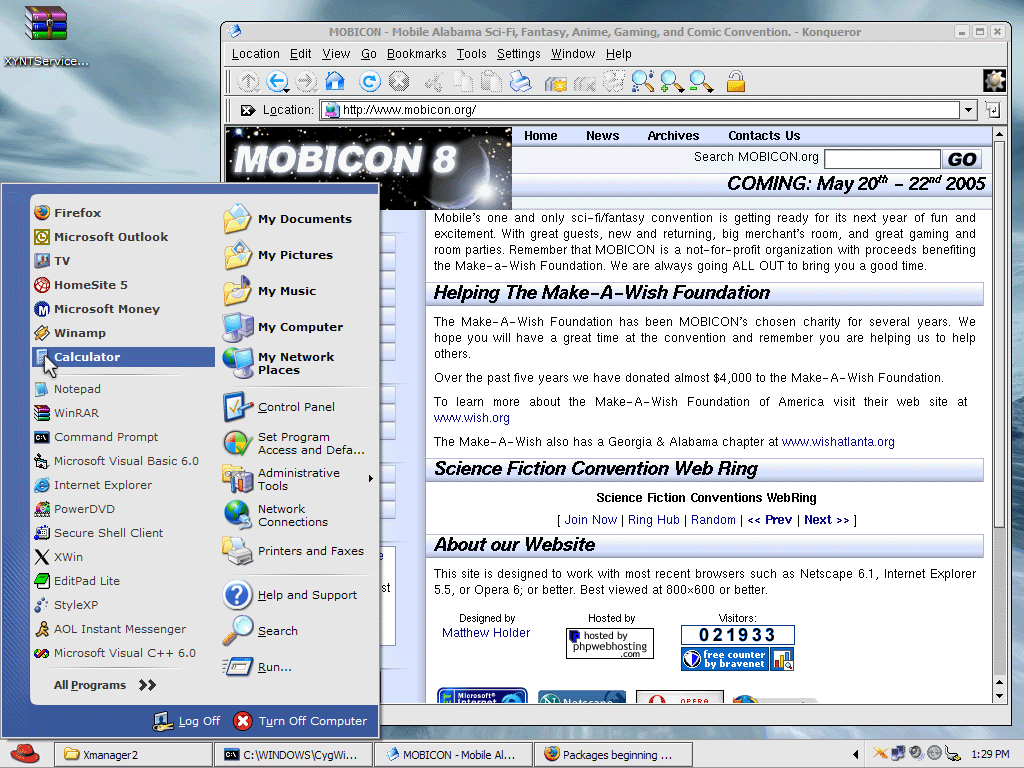Click the Forward arrow in Konqueror toolbar
Viewport: 1024px width, 768px height.
tap(306, 82)
